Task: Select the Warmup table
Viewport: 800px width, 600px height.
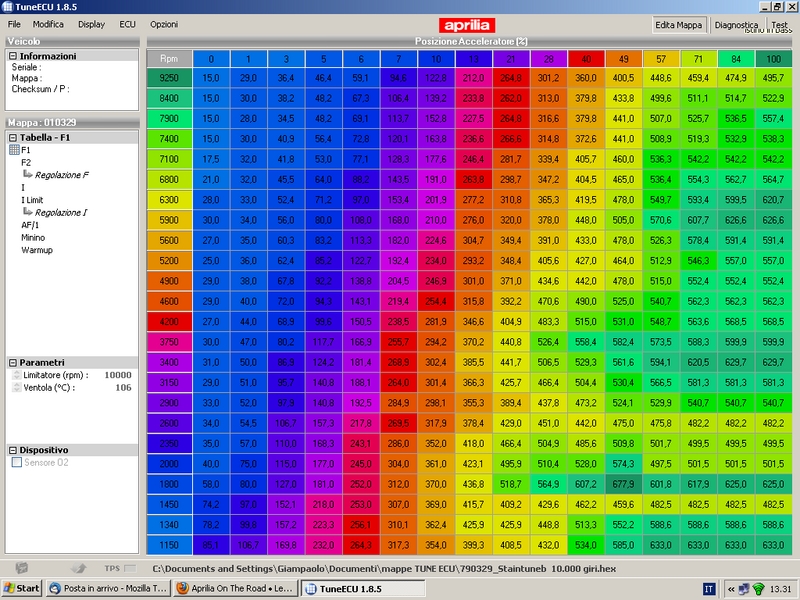Action: click(x=37, y=250)
